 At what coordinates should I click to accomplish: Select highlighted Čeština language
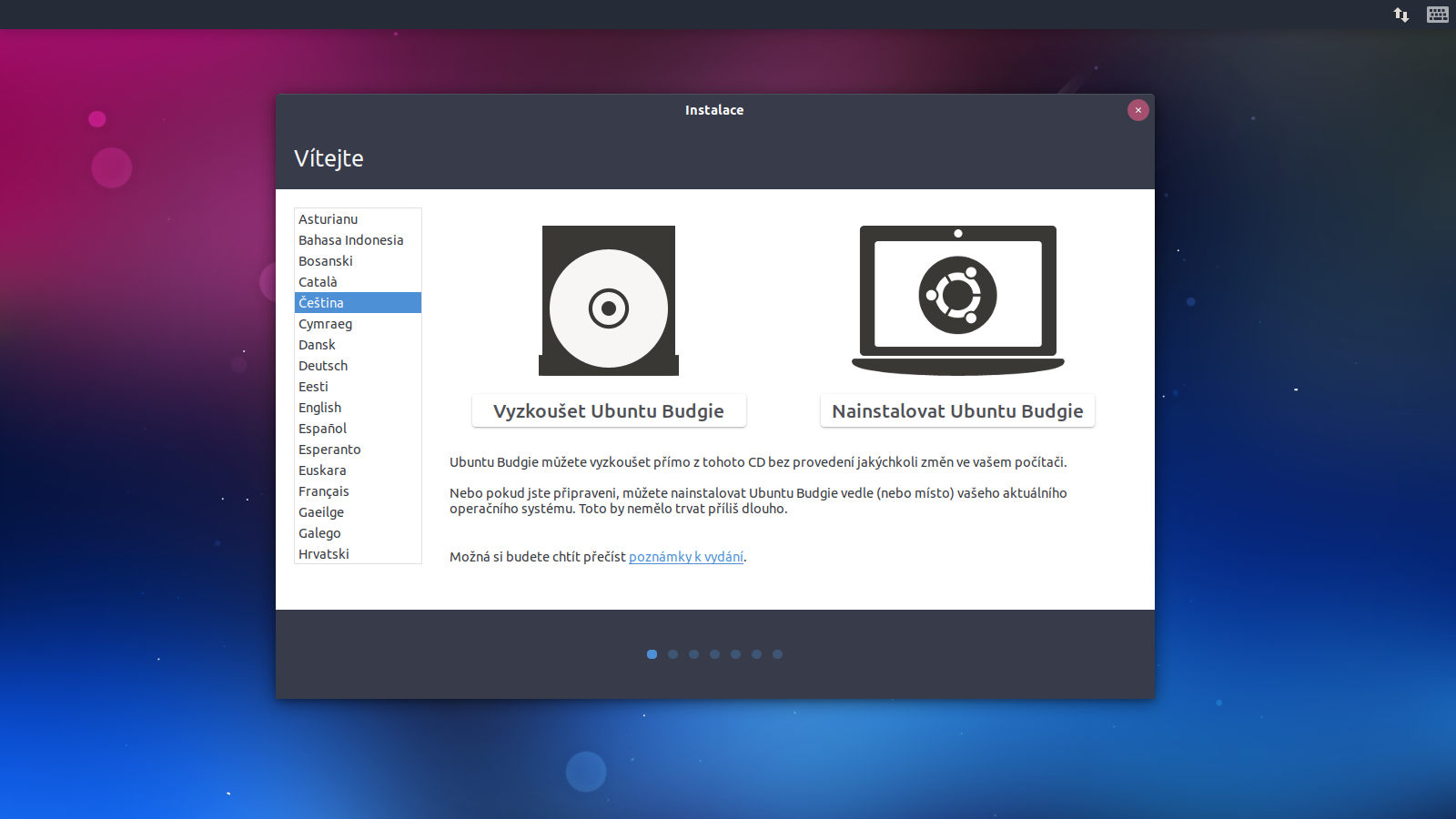pos(358,303)
